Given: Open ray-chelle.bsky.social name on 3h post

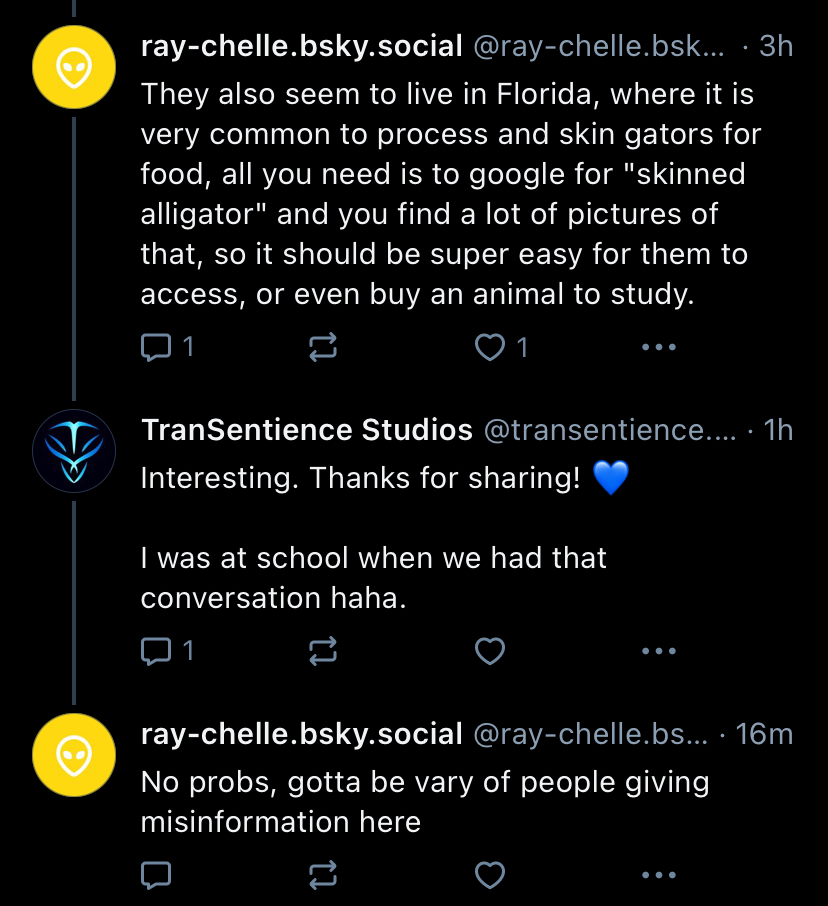Looking at the screenshot, I should tap(302, 46).
